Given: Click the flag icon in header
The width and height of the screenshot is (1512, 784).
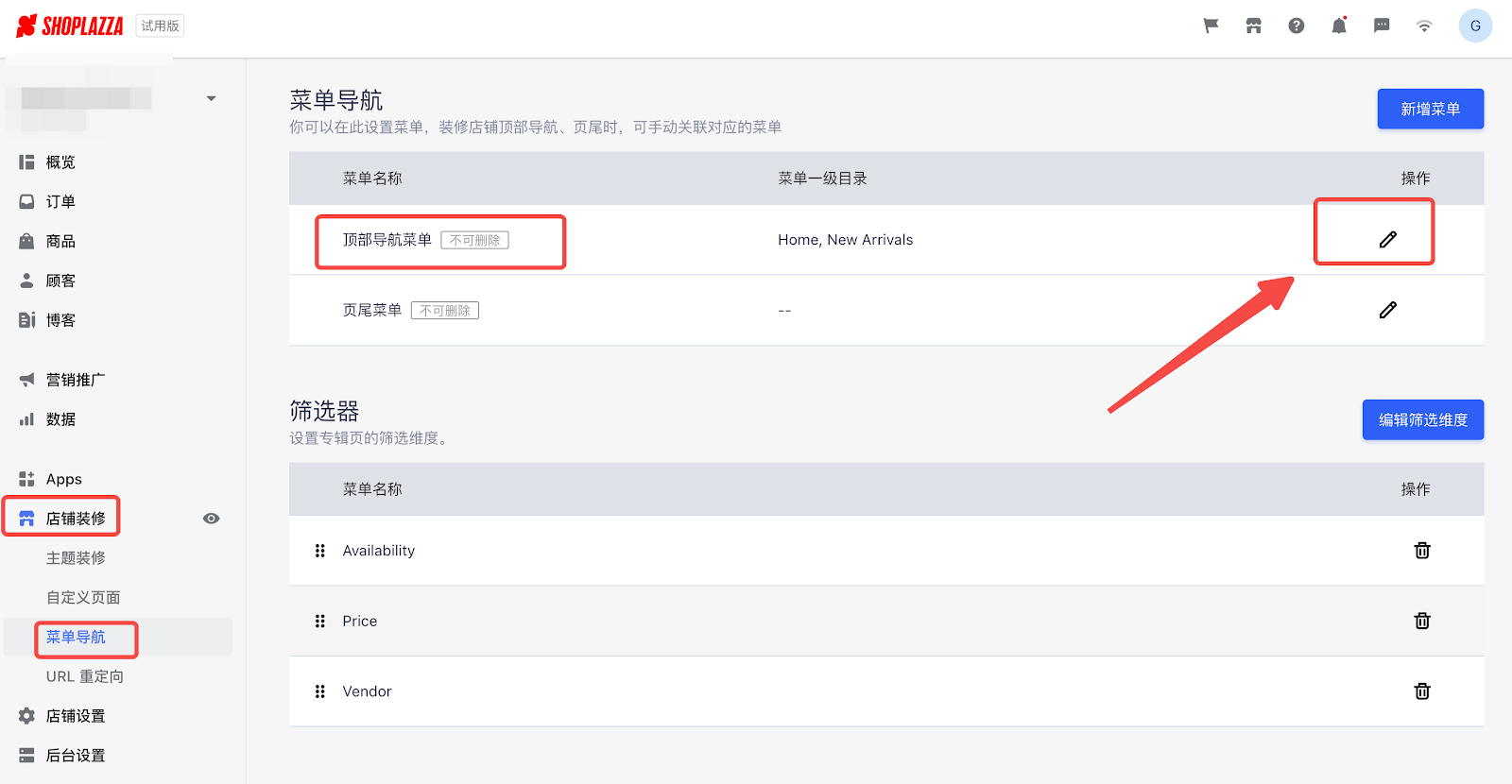Looking at the screenshot, I should pyautogui.click(x=1211, y=26).
